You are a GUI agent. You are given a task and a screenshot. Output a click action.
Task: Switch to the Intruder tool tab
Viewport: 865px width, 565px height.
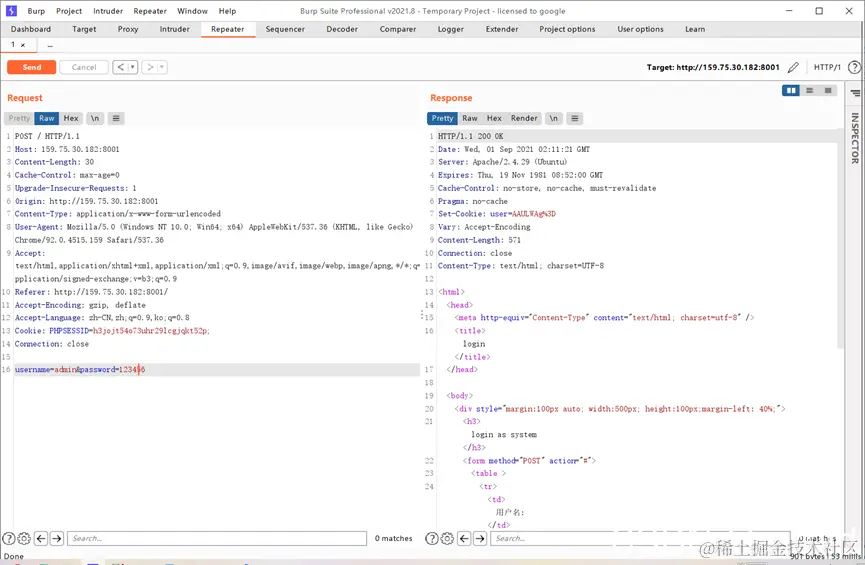[x=175, y=29]
